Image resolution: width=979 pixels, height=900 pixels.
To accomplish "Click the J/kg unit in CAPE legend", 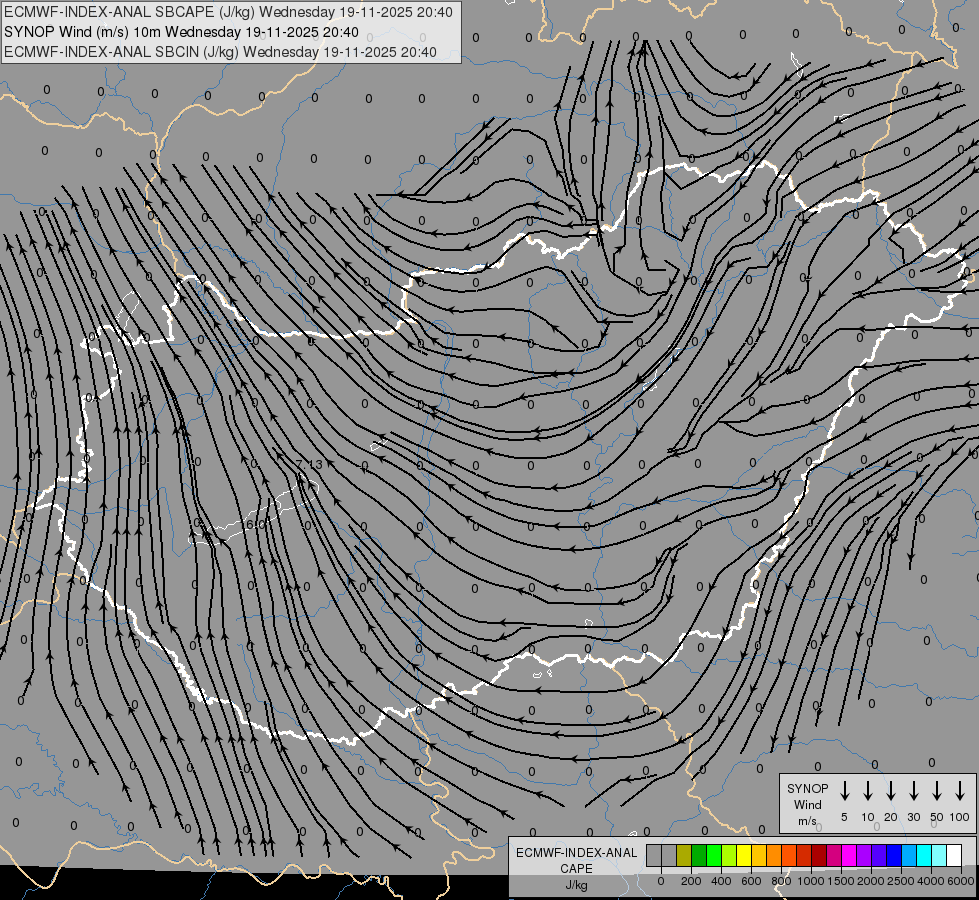I will (576, 885).
